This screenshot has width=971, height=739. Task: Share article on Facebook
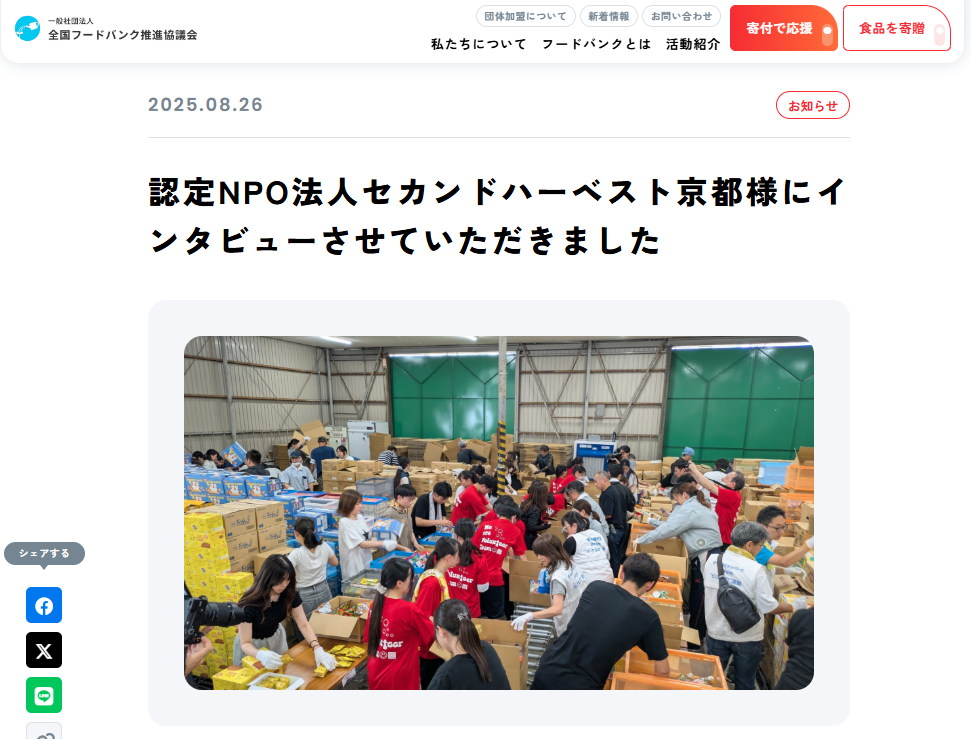[x=44, y=605]
